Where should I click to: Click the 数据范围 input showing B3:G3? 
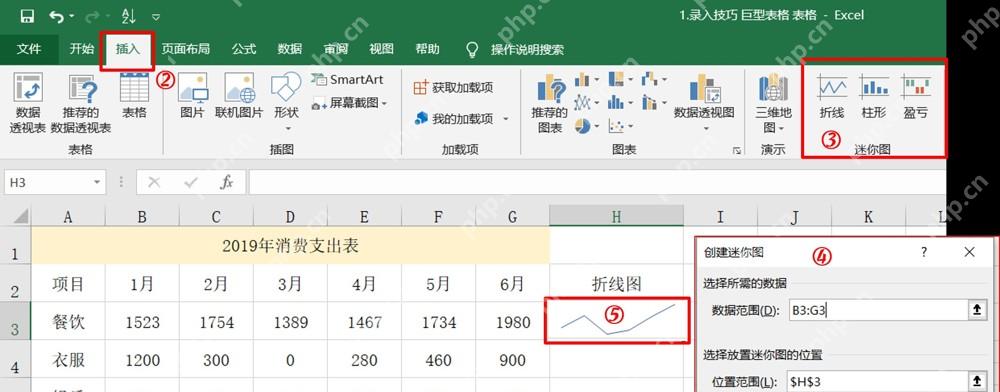point(879,310)
